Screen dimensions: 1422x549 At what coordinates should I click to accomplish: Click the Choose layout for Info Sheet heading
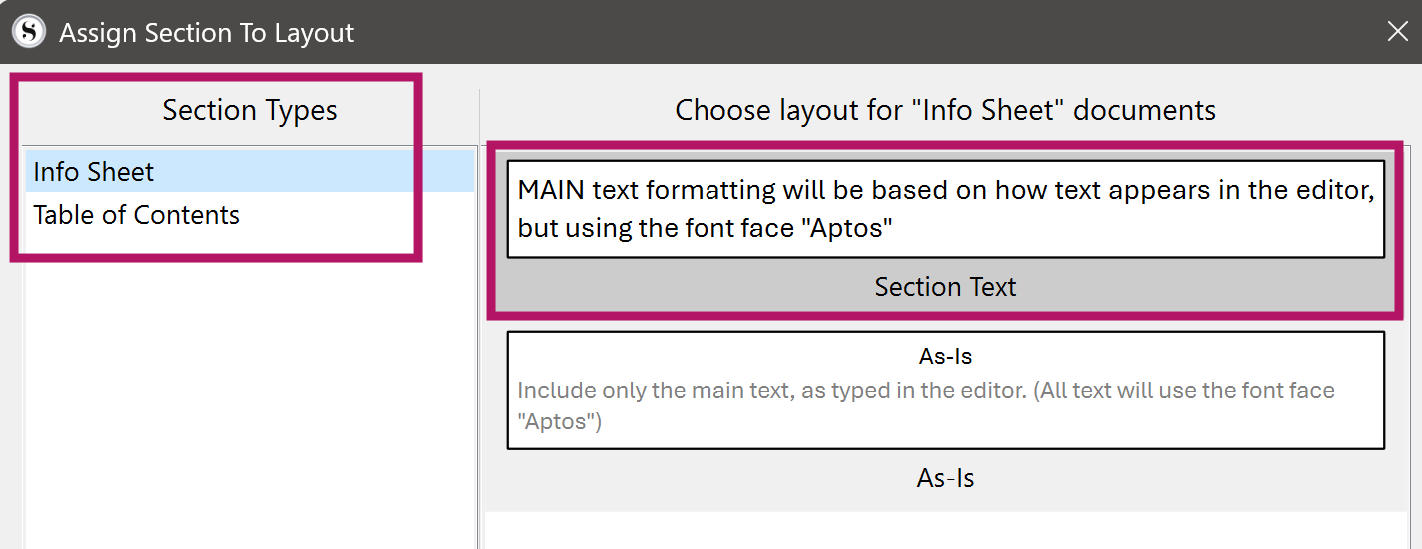946,110
